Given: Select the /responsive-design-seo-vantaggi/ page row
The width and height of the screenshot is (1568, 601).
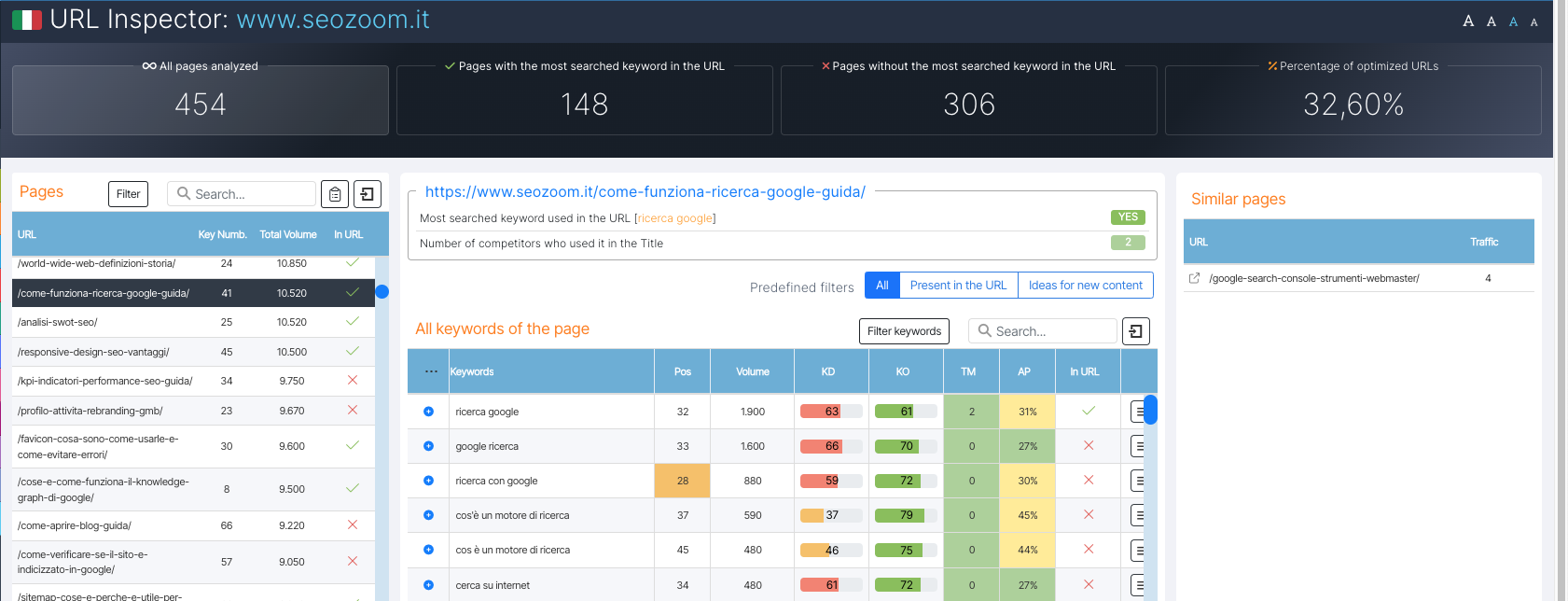Looking at the screenshot, I should [x=194, y=352].
